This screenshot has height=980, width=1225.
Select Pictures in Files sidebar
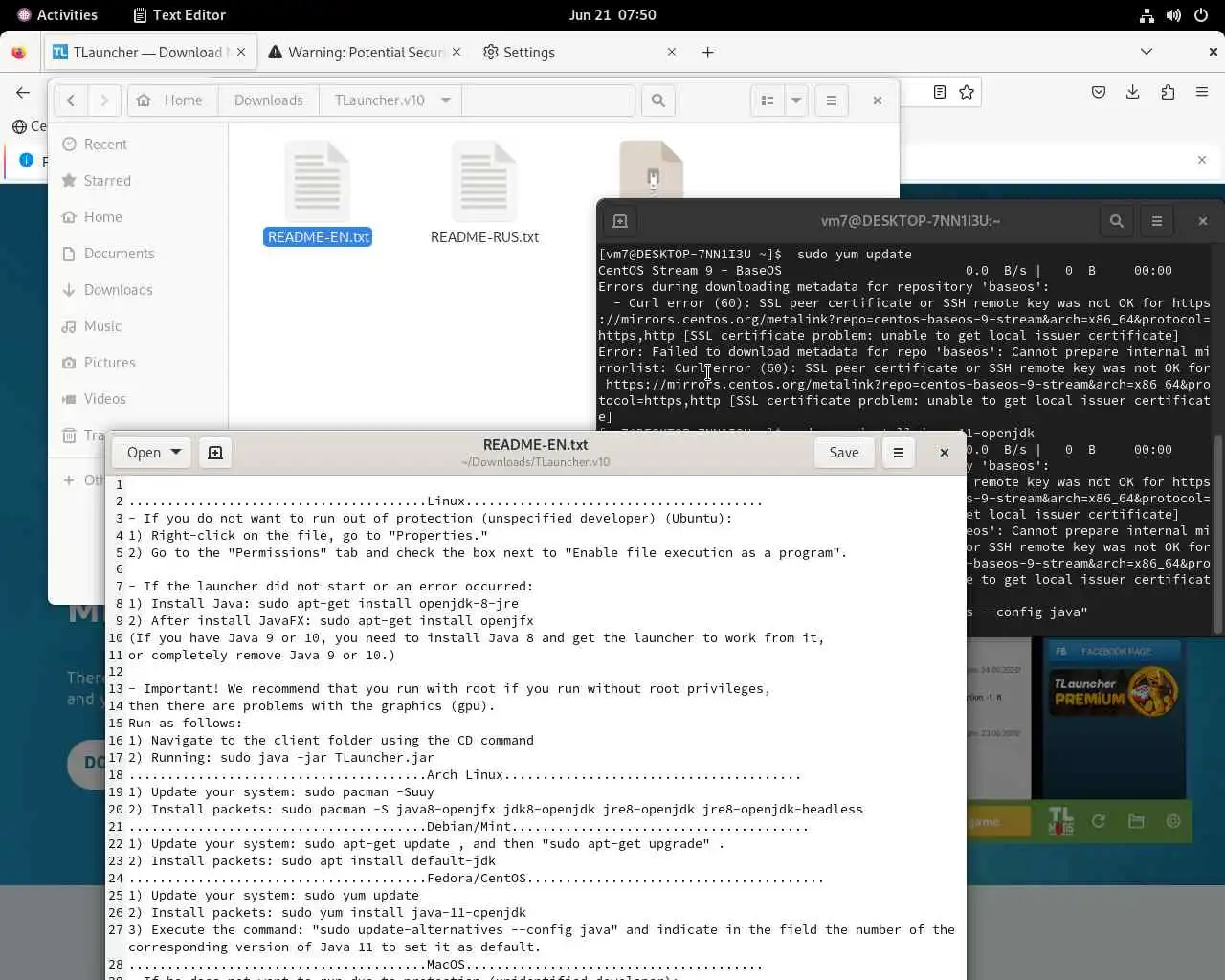[139, 362]
